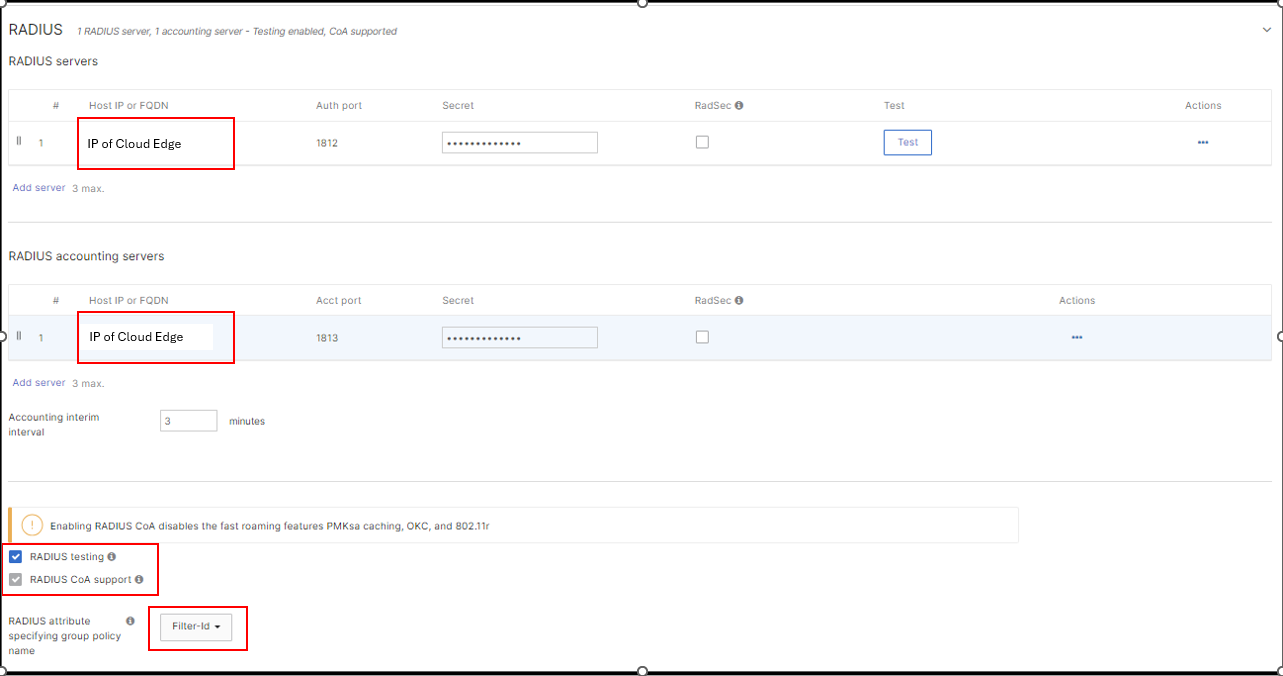
Task: Click the warning icon in CoA notice
Action: [31, 525]
